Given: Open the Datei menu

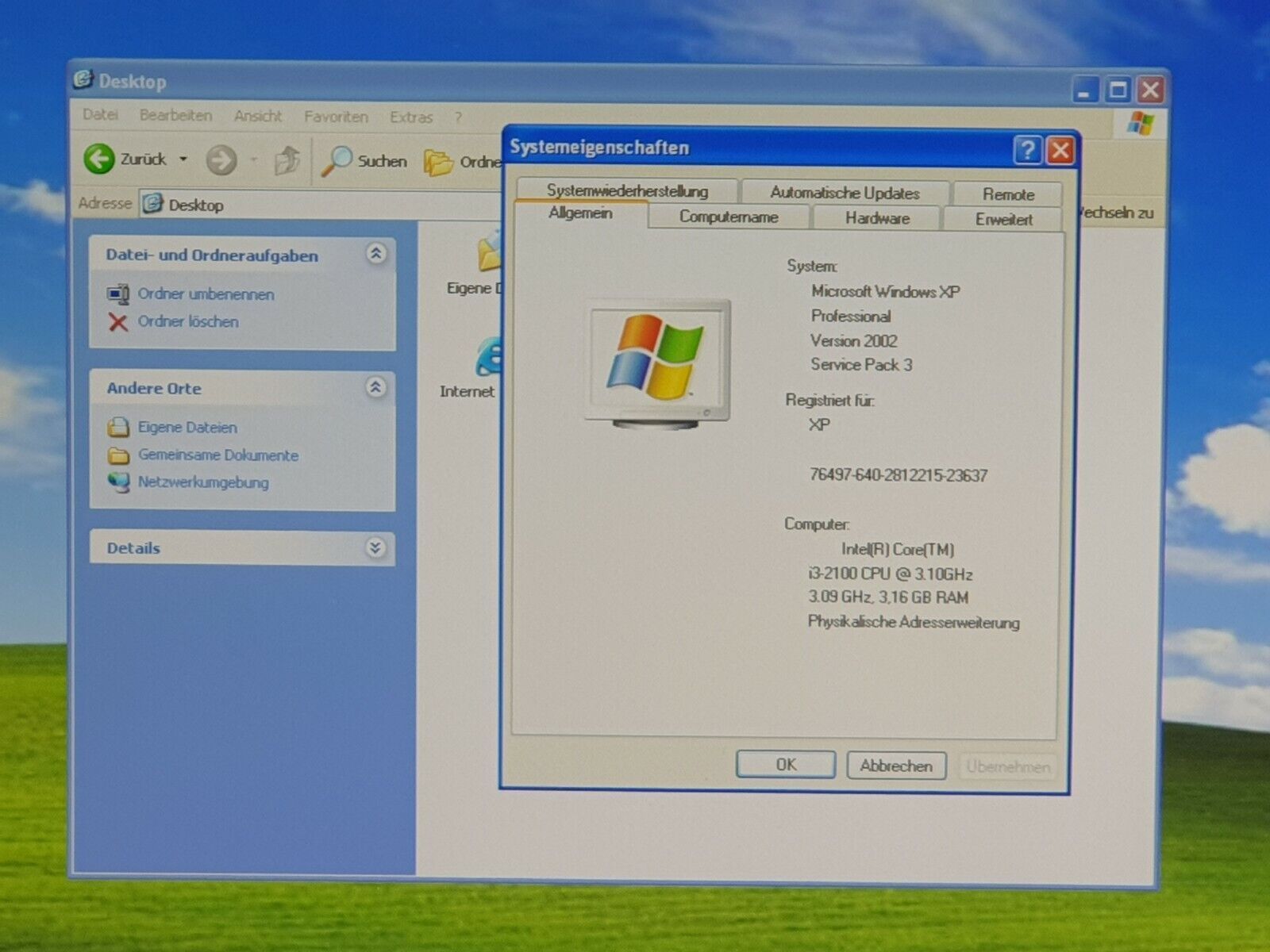Looking at the screenshot, I should pyautogui.click(x=101, y=115).
